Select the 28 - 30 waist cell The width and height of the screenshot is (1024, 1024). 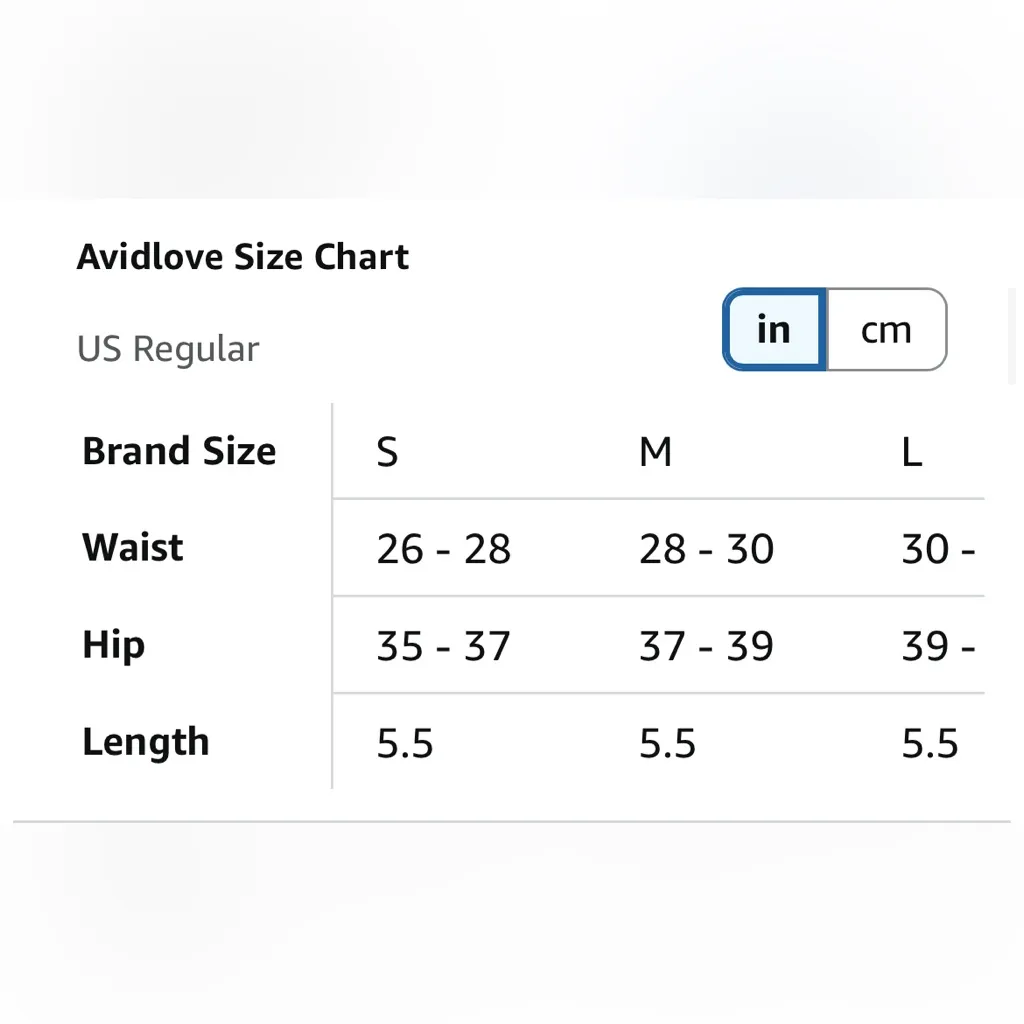pos(706,549)
